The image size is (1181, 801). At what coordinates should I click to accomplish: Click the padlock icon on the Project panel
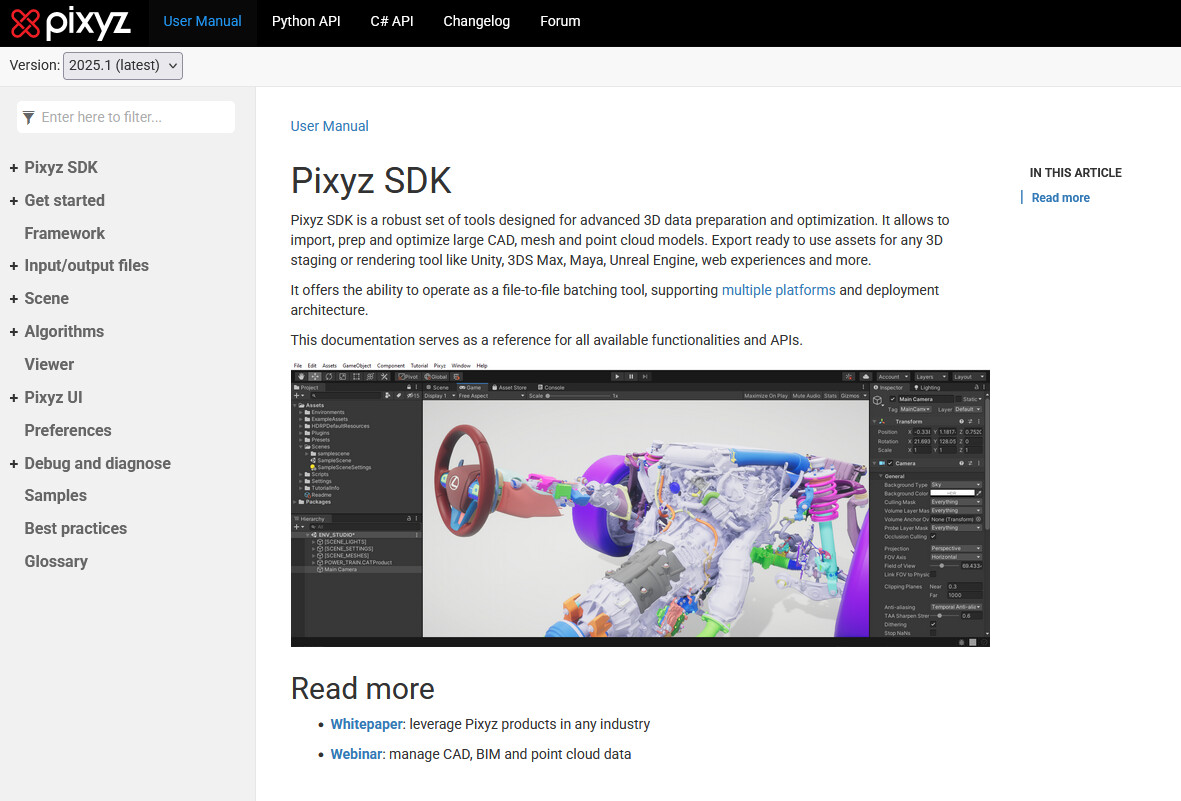[x=408, y=386]
